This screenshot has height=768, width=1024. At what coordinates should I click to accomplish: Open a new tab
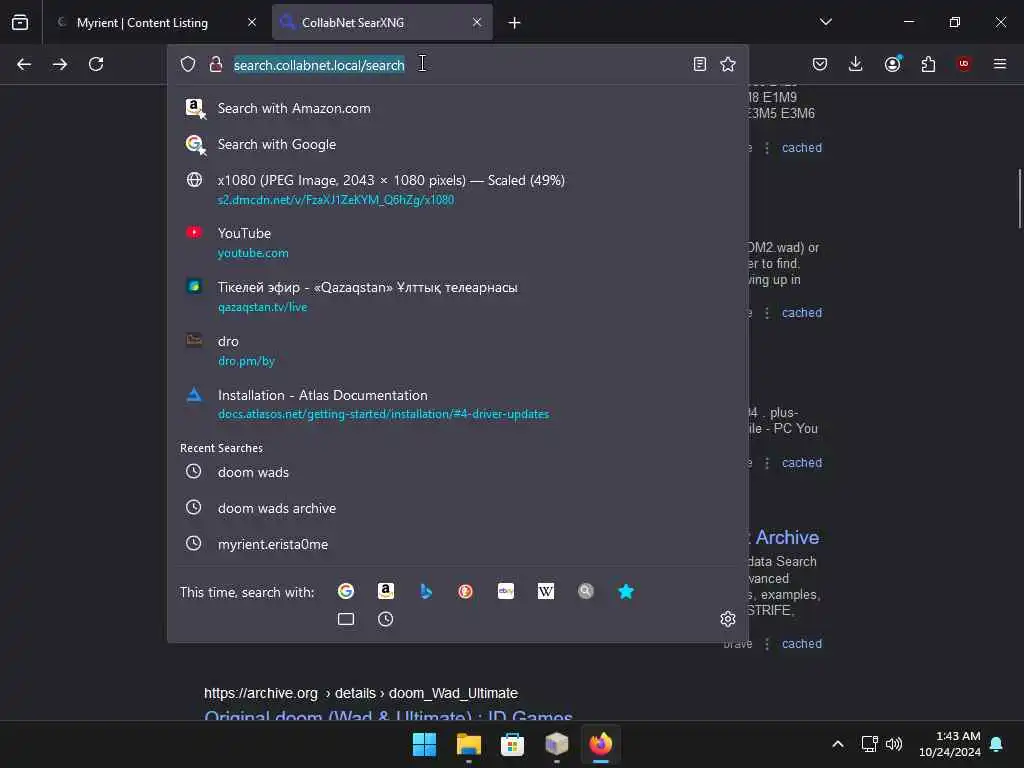[x=514, y=23]
